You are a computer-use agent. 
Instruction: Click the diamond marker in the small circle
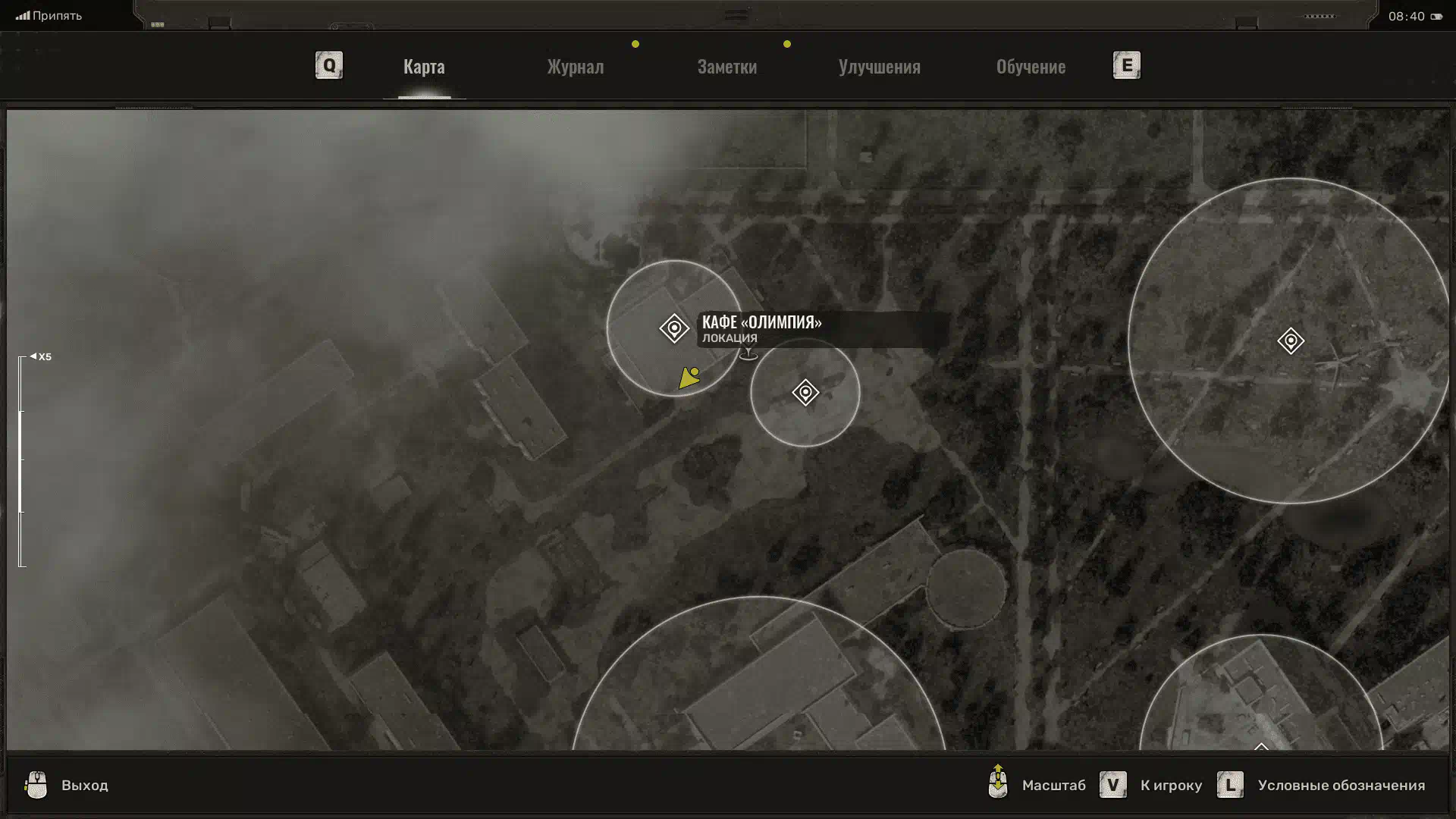[x=805, y=392]
